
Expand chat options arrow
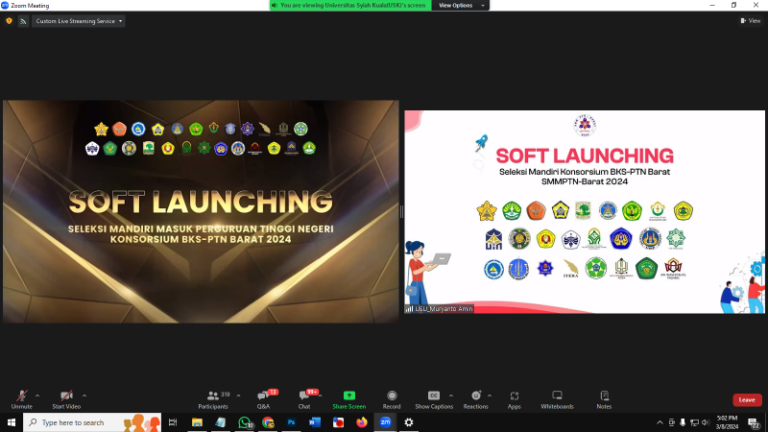[320, 396]
